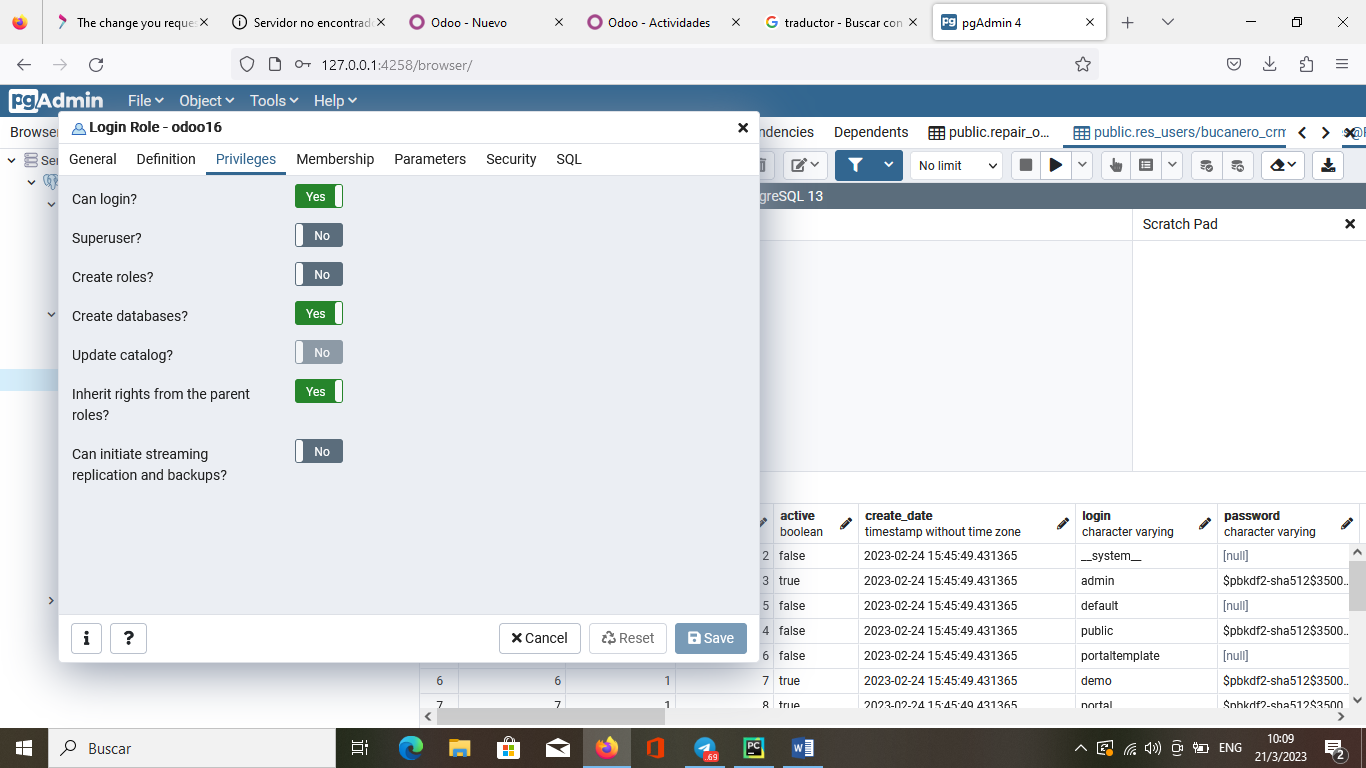The width and height of the screenshot is (1366, 768).
Task: Click the Windows search box 'Buscar'
Action: (x=190, y=747)
